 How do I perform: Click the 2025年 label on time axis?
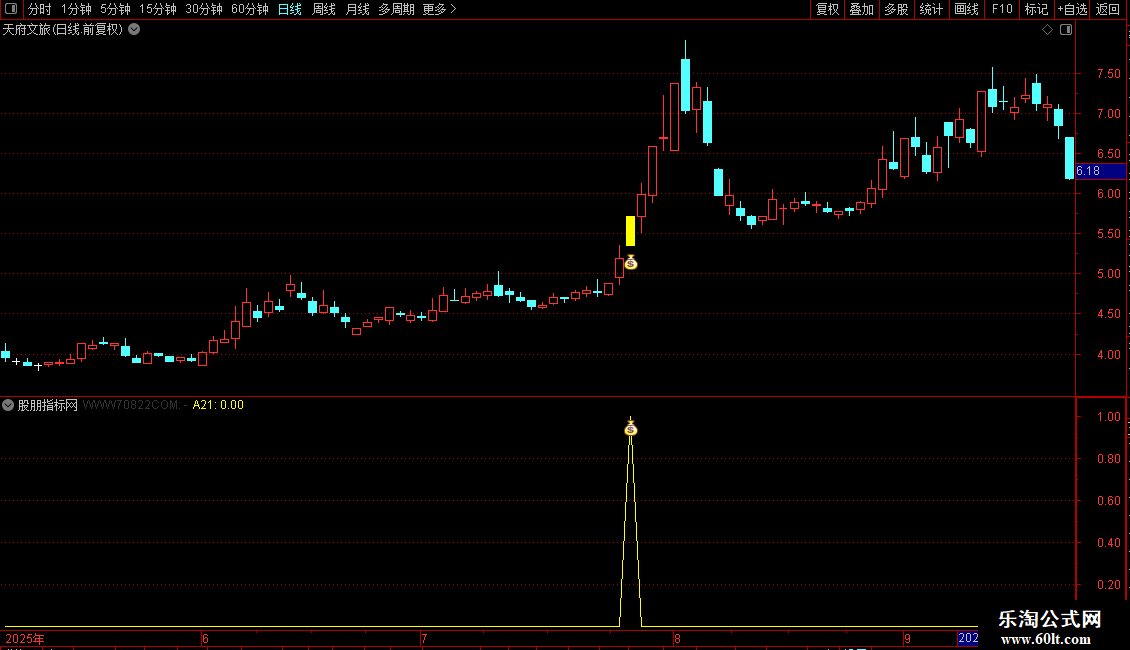(x=25, y=638)
